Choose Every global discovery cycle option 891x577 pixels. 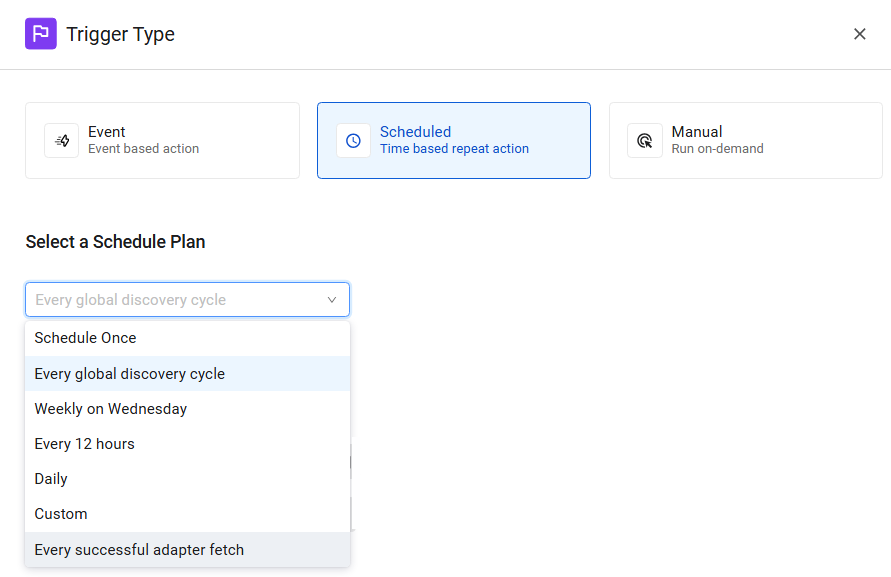130,374
